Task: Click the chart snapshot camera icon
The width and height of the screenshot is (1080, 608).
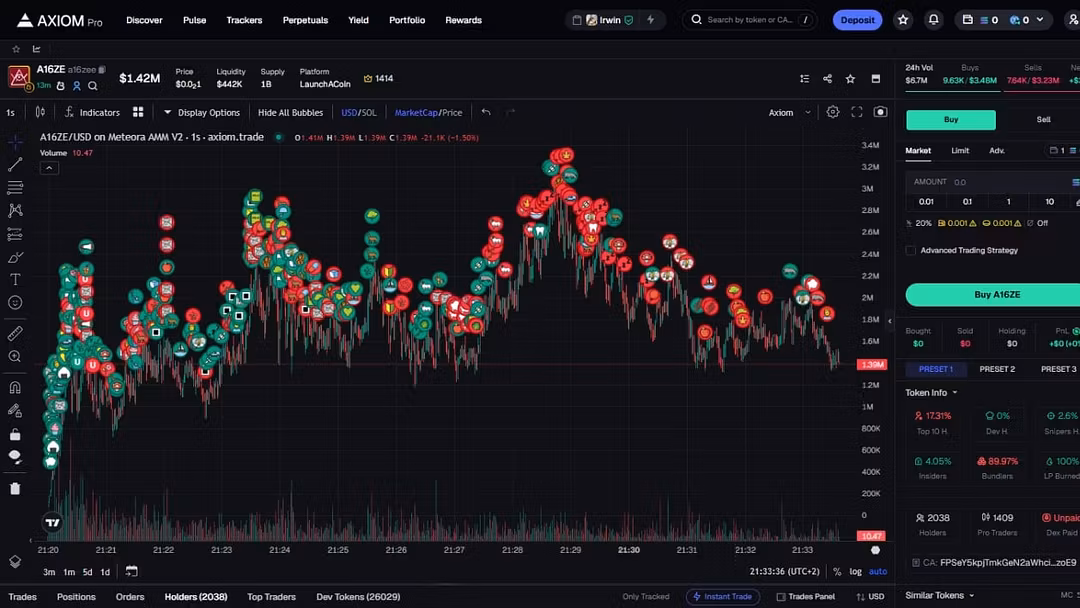Action: [x=880, y=112]
